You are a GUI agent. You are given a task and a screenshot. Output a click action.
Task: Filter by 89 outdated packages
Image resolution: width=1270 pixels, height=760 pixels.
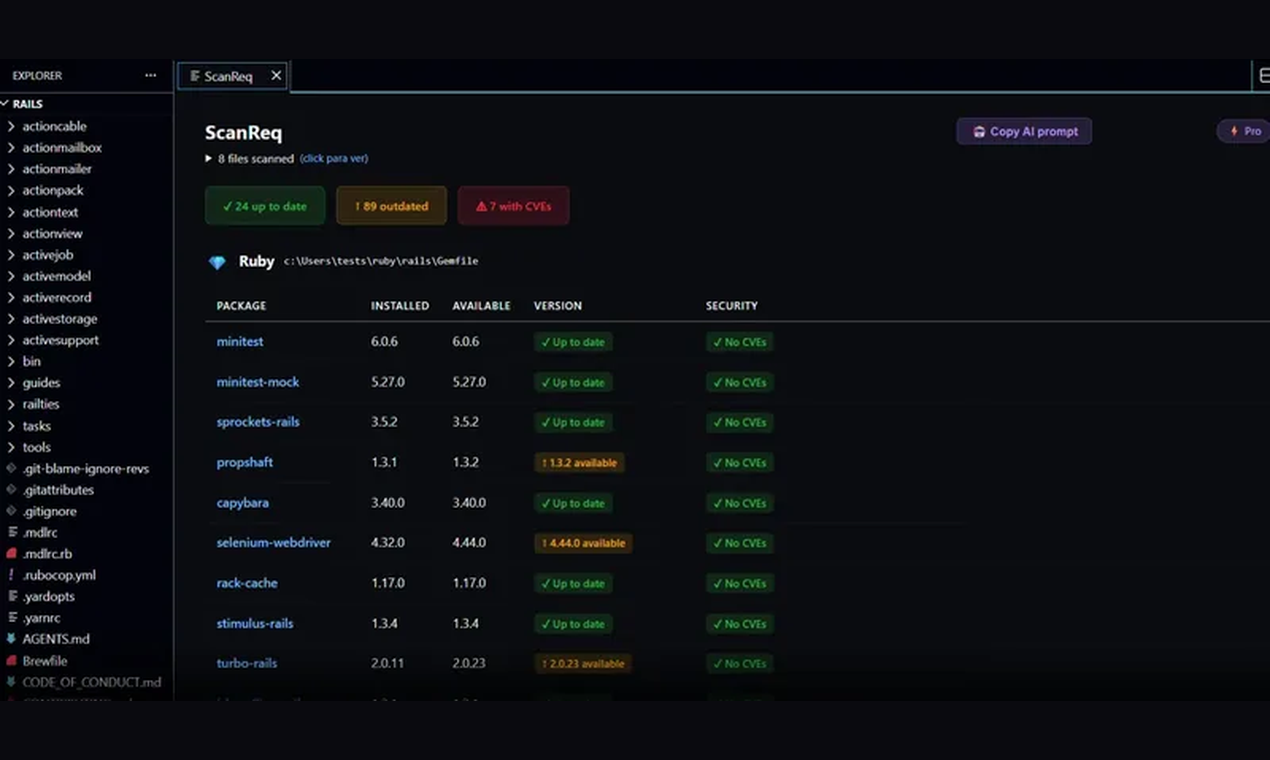[391, 206]
